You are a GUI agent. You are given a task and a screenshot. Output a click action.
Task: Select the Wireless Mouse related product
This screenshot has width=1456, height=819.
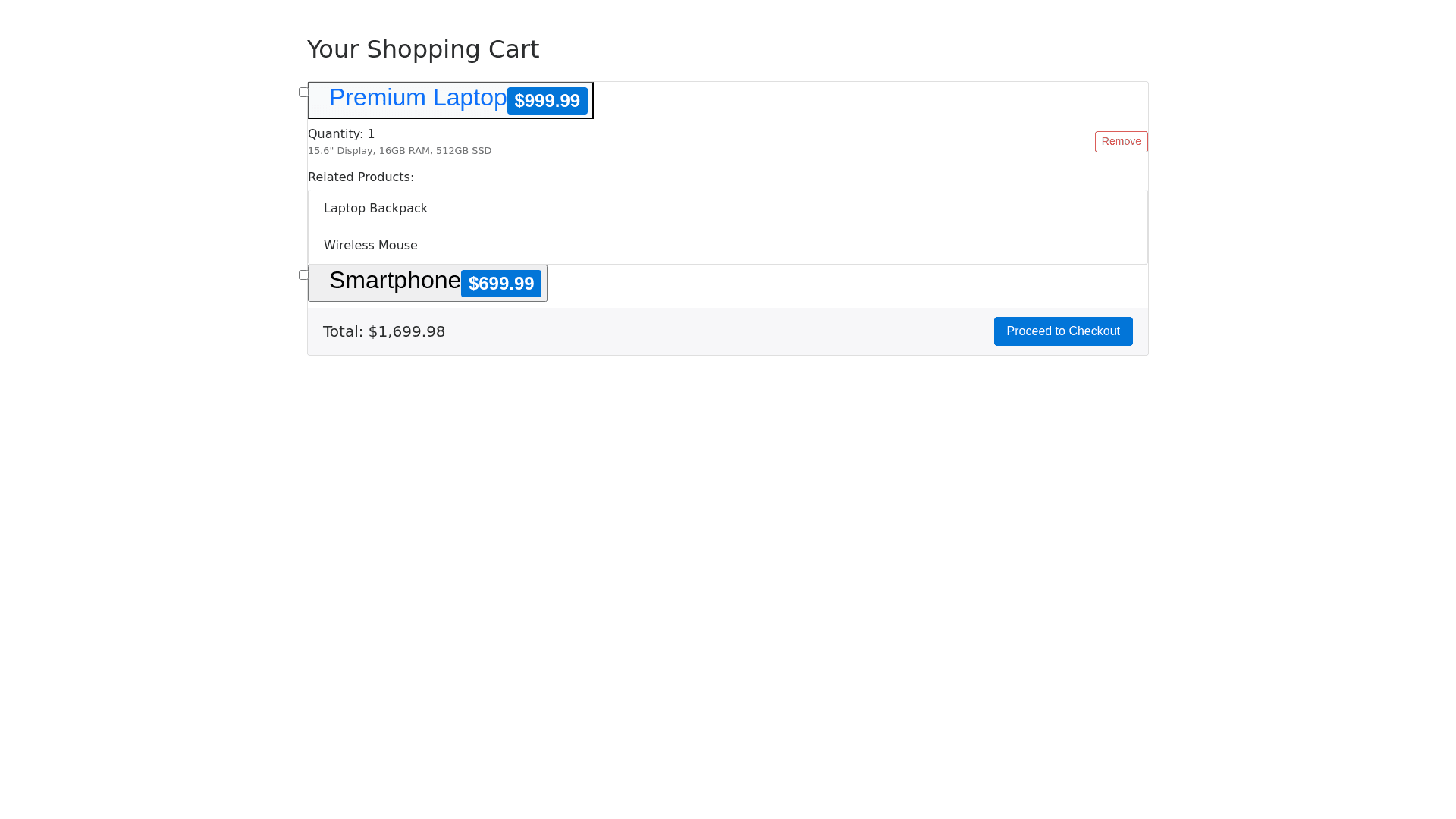click(370, 246)
